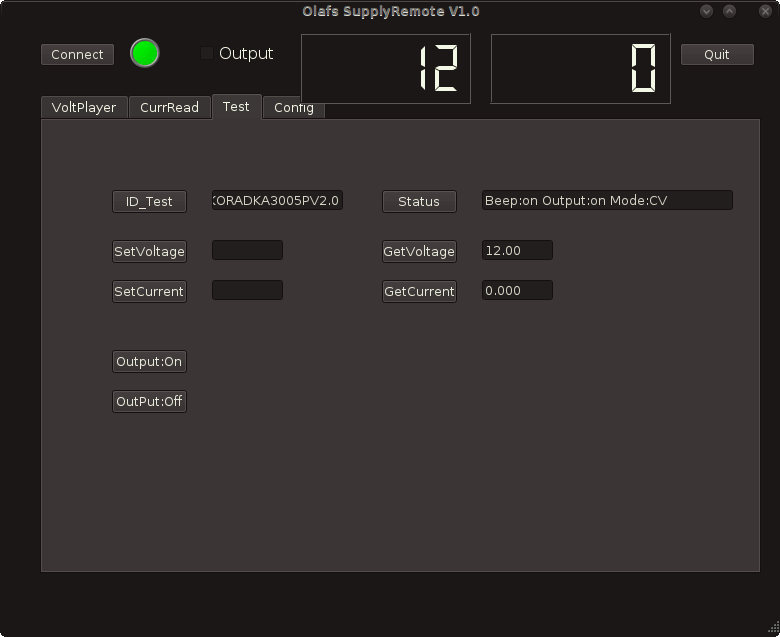Open the CurrRead tab
This screenshot has width=780, height=637.
(170, 107)
